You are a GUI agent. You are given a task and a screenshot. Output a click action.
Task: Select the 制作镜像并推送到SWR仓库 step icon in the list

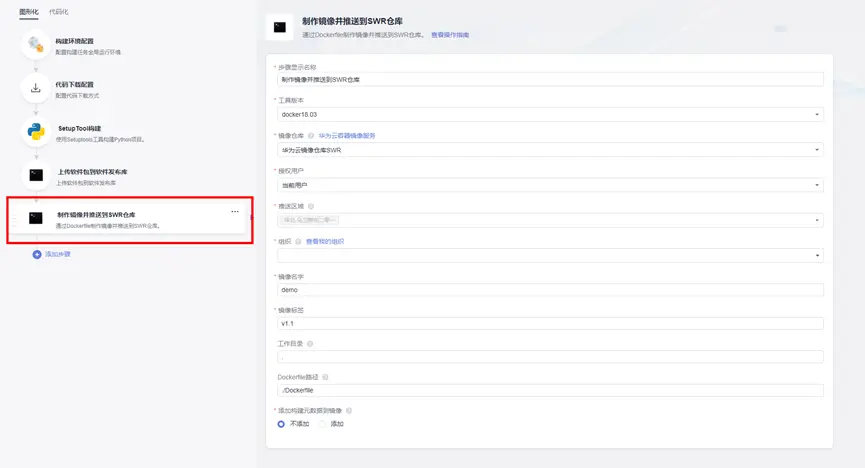coord(36,219)
